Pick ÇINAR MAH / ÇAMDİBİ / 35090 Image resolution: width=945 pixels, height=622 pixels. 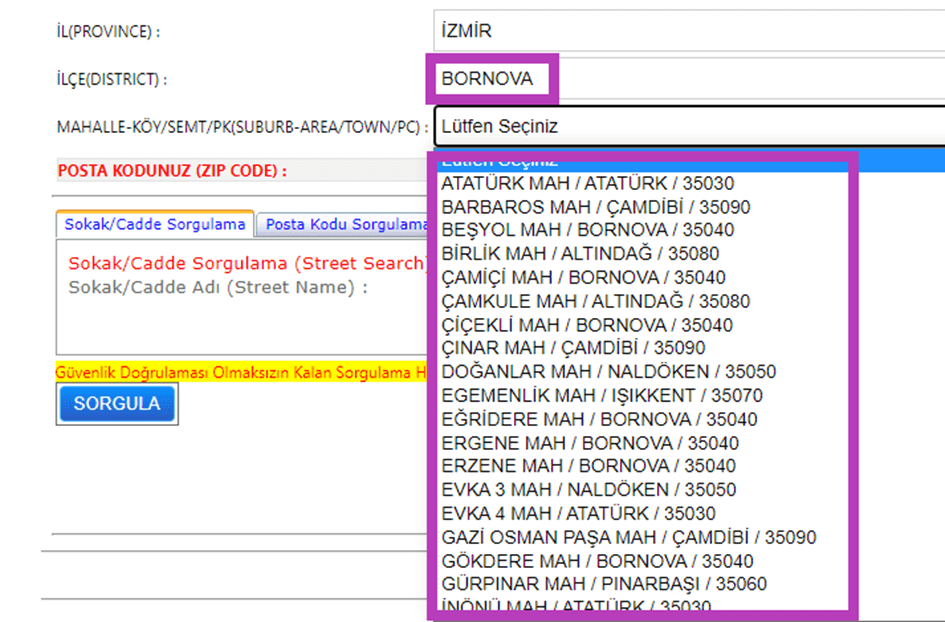pos(573,348)
